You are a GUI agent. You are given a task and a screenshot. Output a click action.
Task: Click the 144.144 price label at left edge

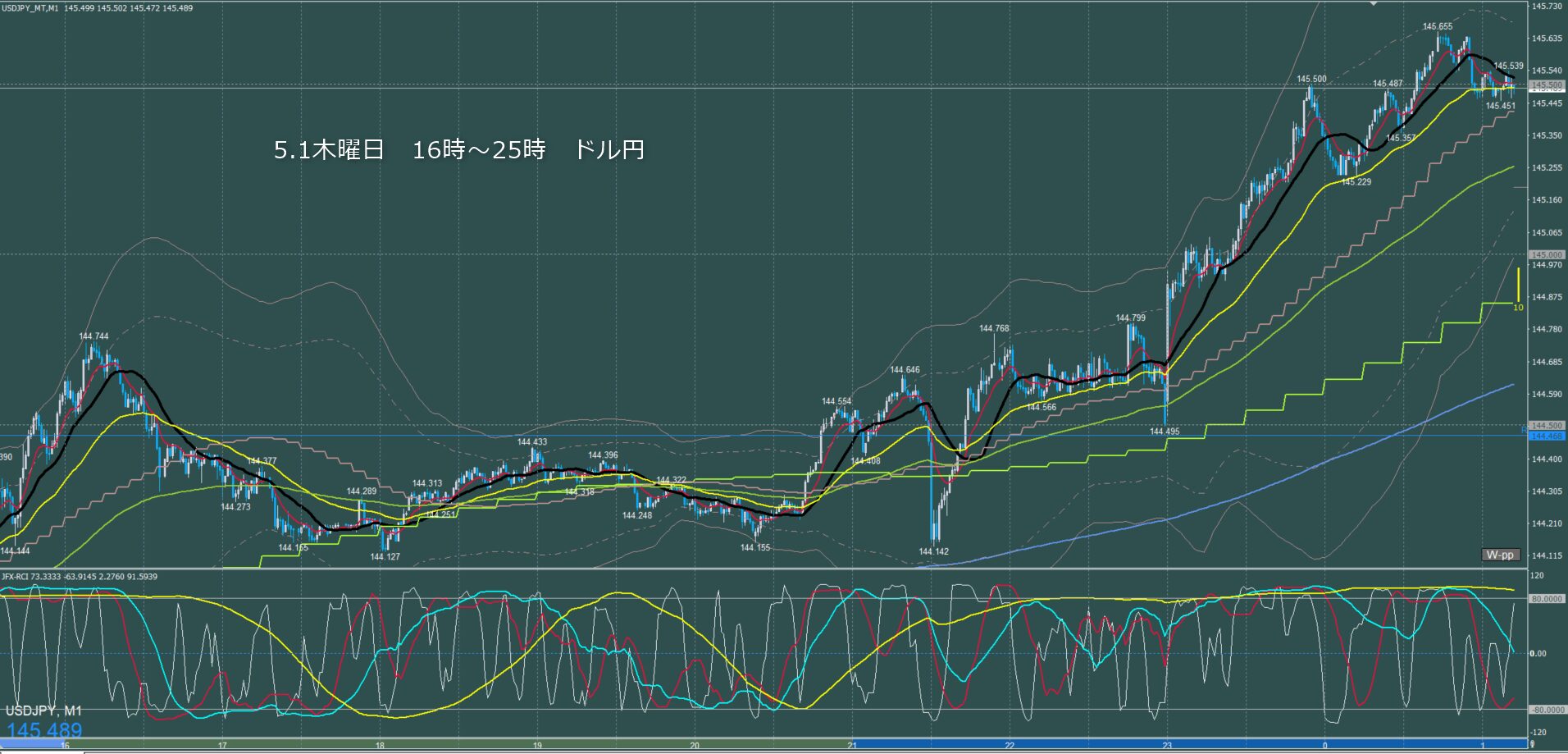coord(15,551)
